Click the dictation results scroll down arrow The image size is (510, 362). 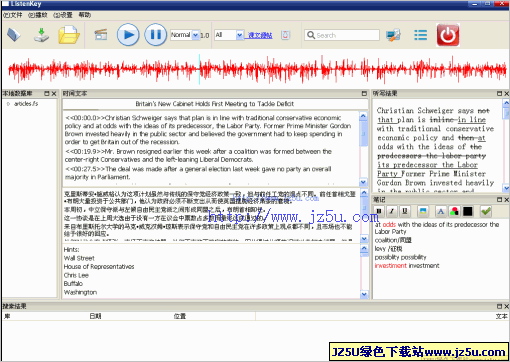506,188
